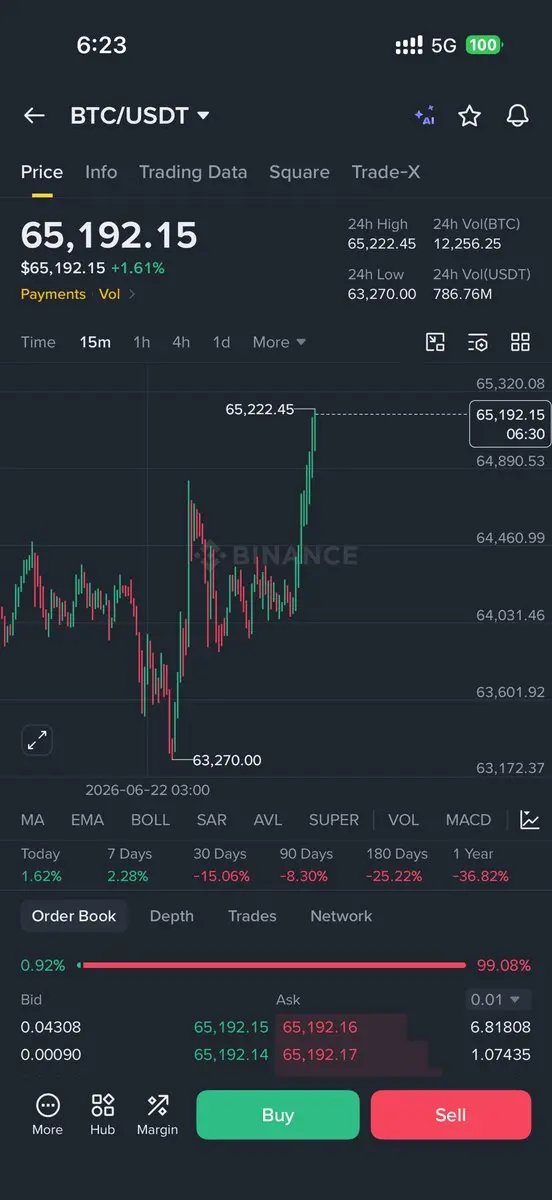This screenshot has width=552, height=1200.
Task: Tap the 180 Days -25.22% performance
Action: click(397, 865)
